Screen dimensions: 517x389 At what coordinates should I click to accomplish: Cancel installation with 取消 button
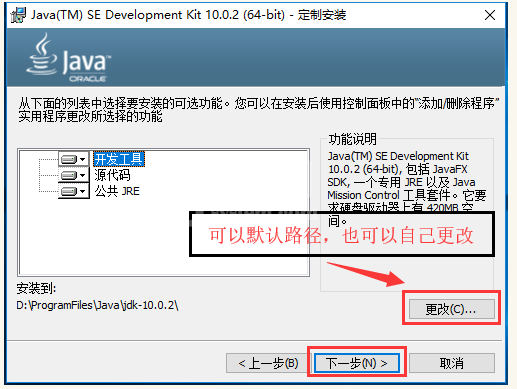(452, 363)
